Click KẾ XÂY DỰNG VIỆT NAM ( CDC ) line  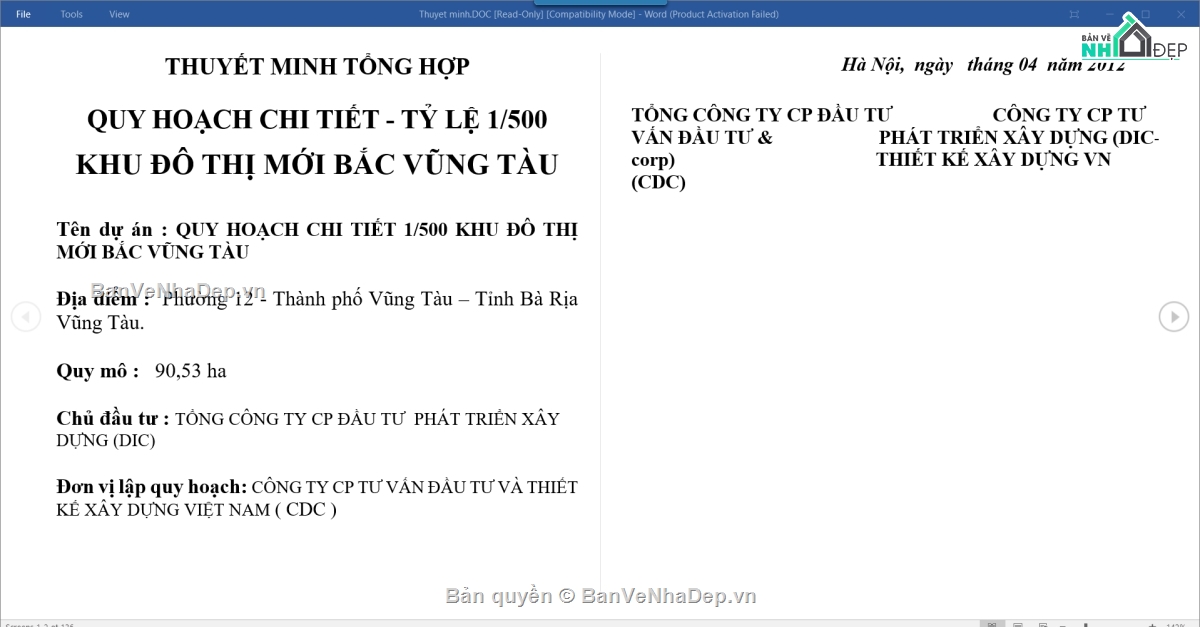tap(197, 510)
